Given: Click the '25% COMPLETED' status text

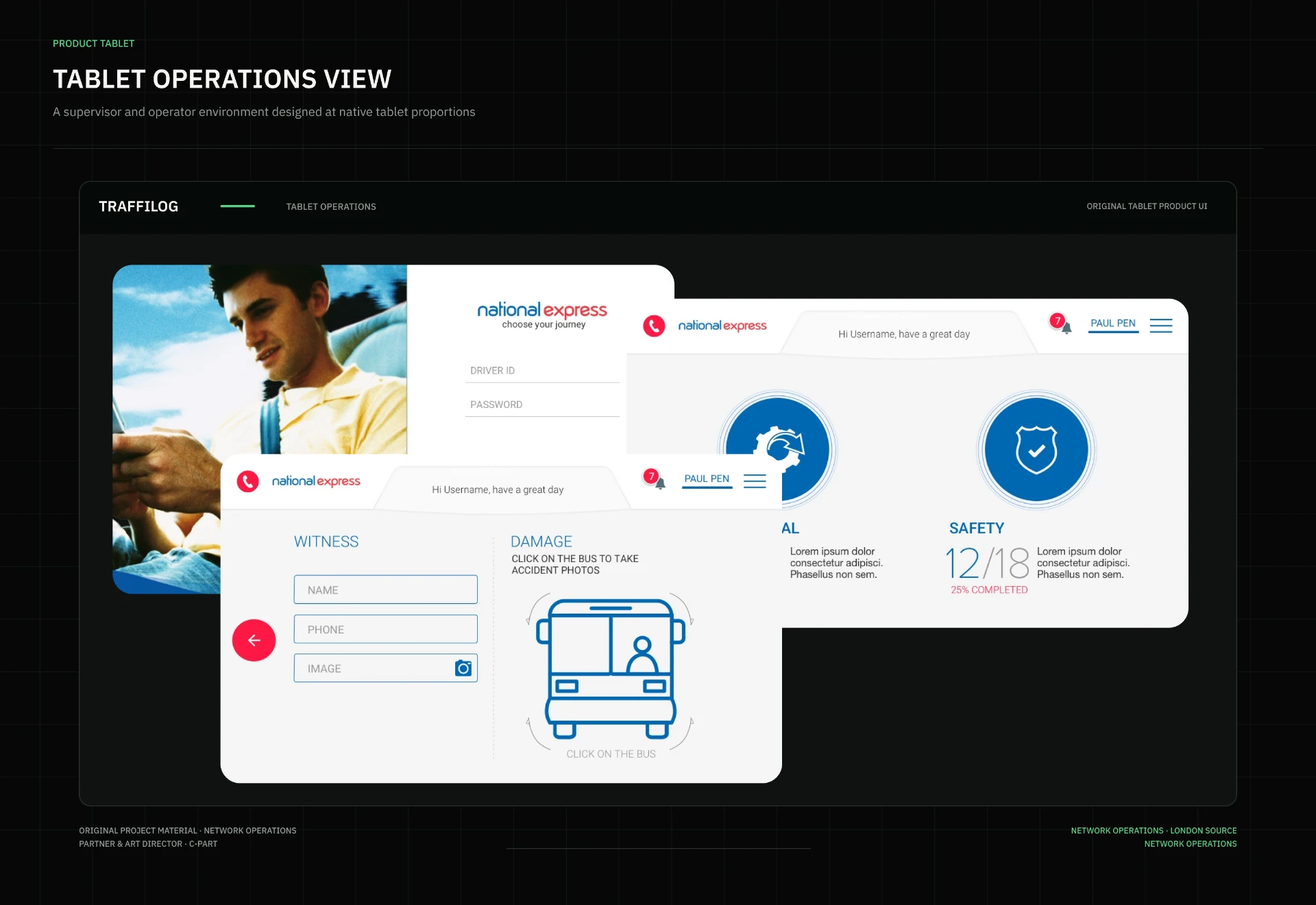Looking at the screenshot, I should point(989,590).
